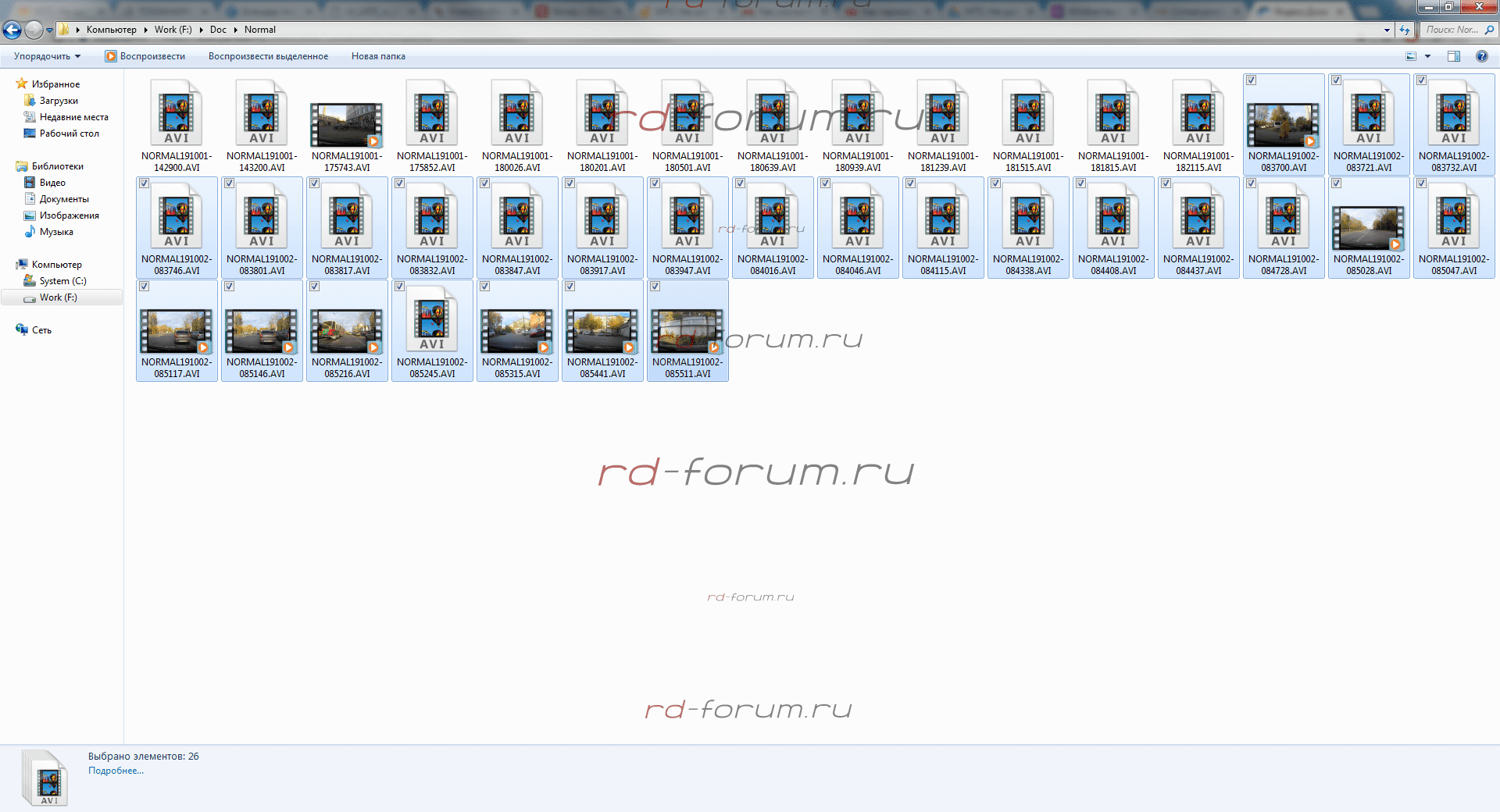
Task: Select the Work (F:) drive in sidebar
Action: pyautogui.click(x=59, y=297)
